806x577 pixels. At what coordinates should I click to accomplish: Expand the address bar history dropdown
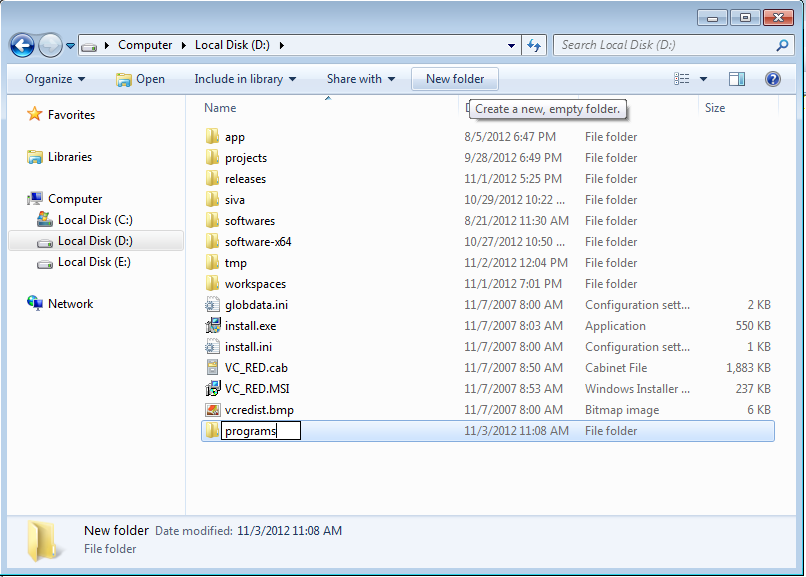point(511,45)
